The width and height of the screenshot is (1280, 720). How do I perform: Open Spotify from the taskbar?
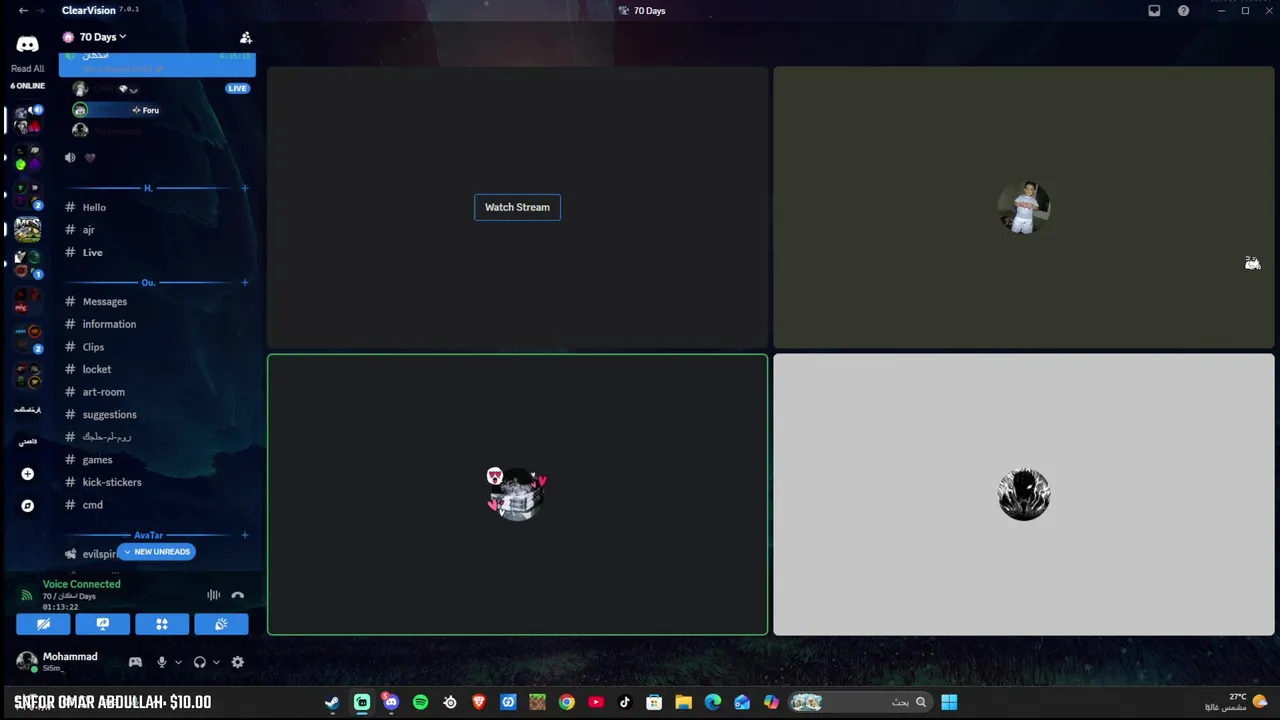420,702
